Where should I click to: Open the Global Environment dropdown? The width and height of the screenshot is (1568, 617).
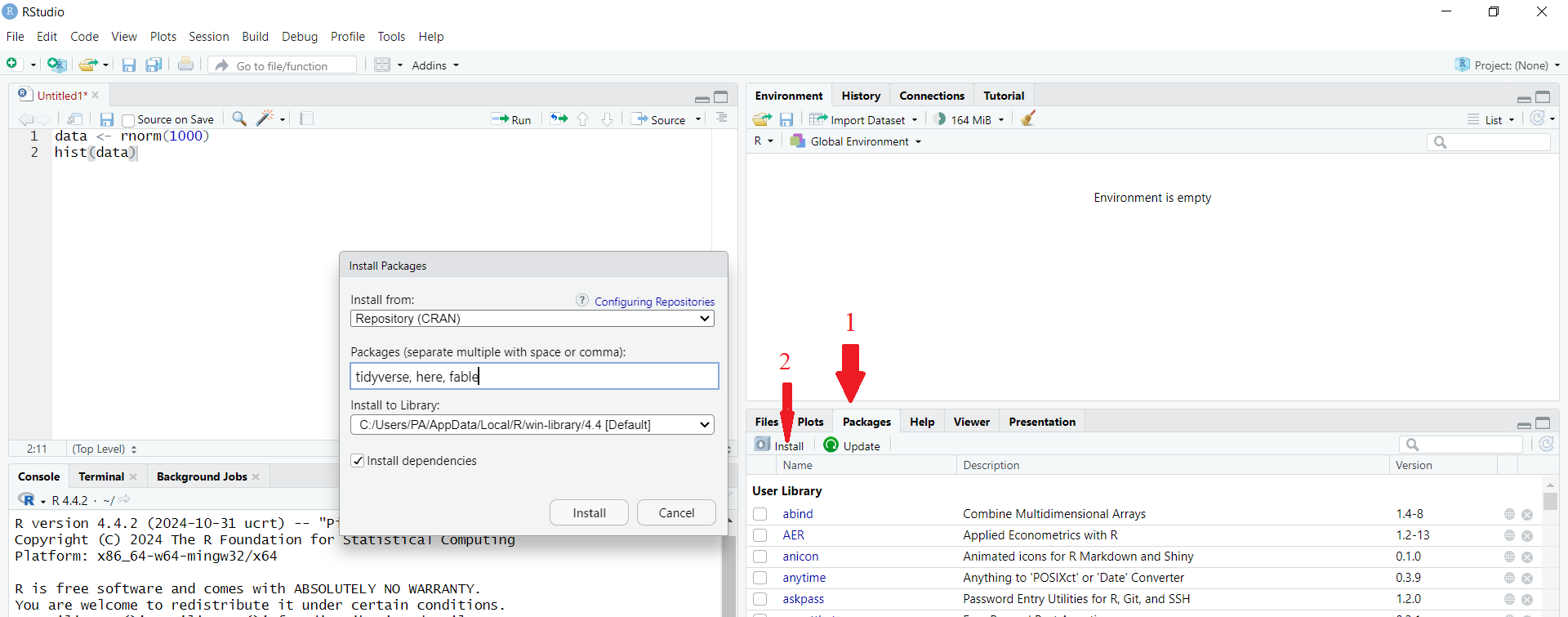[x=856, y=141]
